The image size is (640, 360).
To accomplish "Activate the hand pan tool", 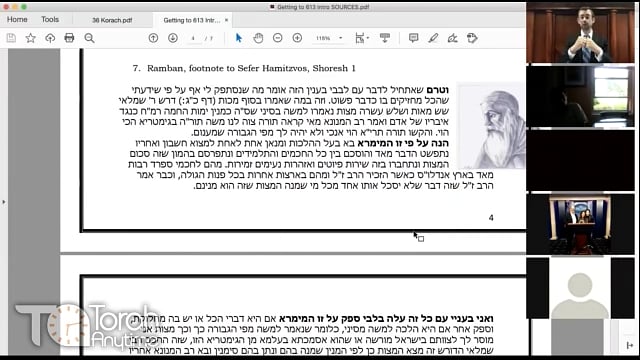I will (258, 38).
